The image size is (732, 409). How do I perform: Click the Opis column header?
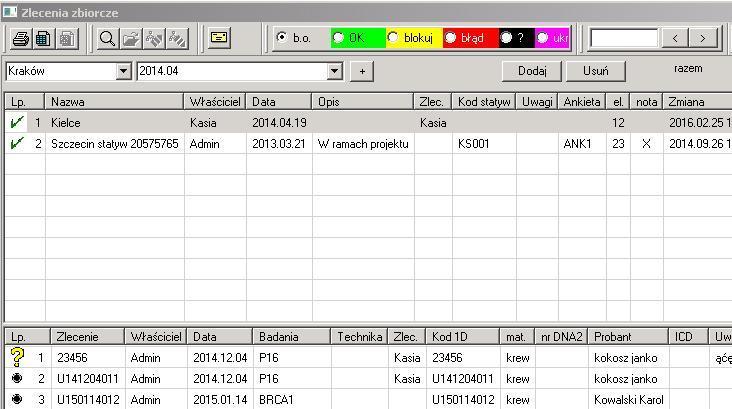coord(363,101)
